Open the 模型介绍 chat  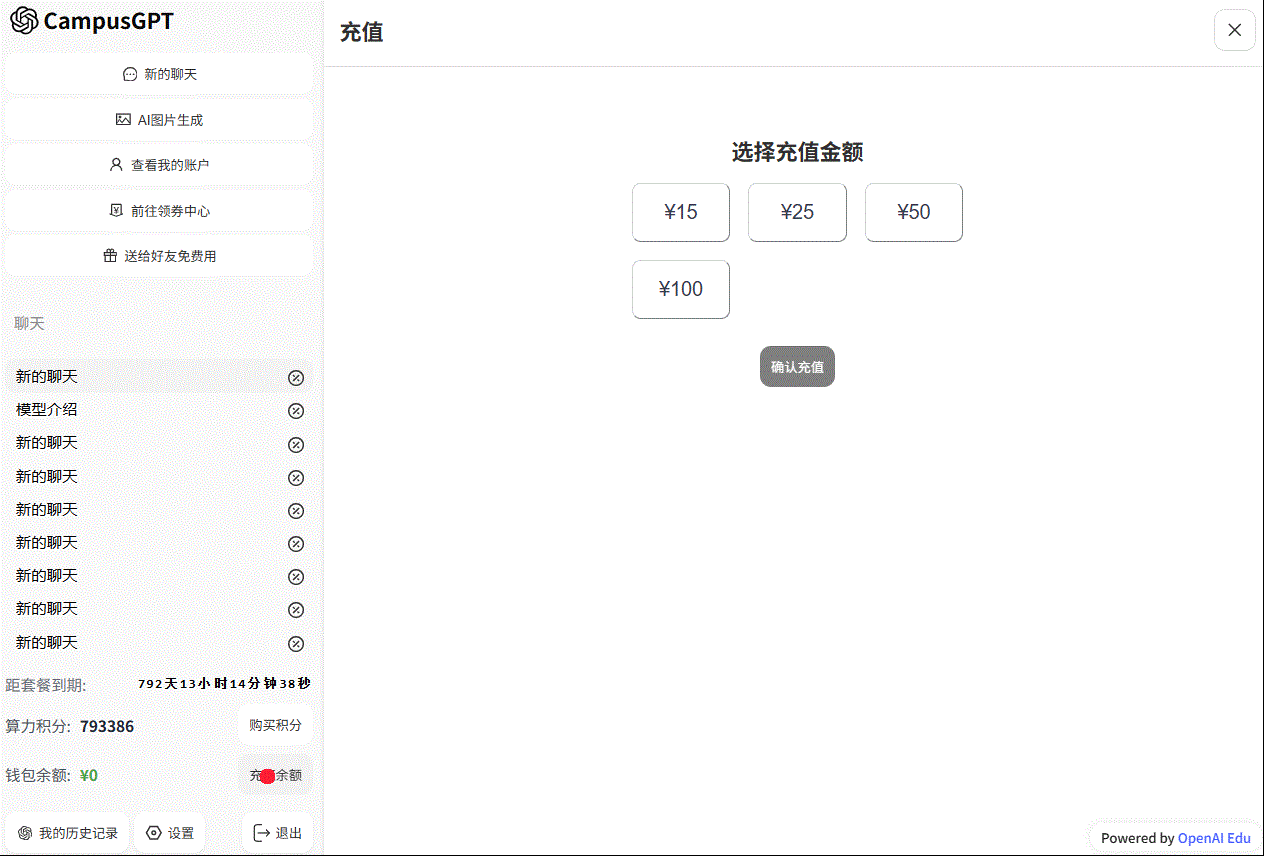47,410
